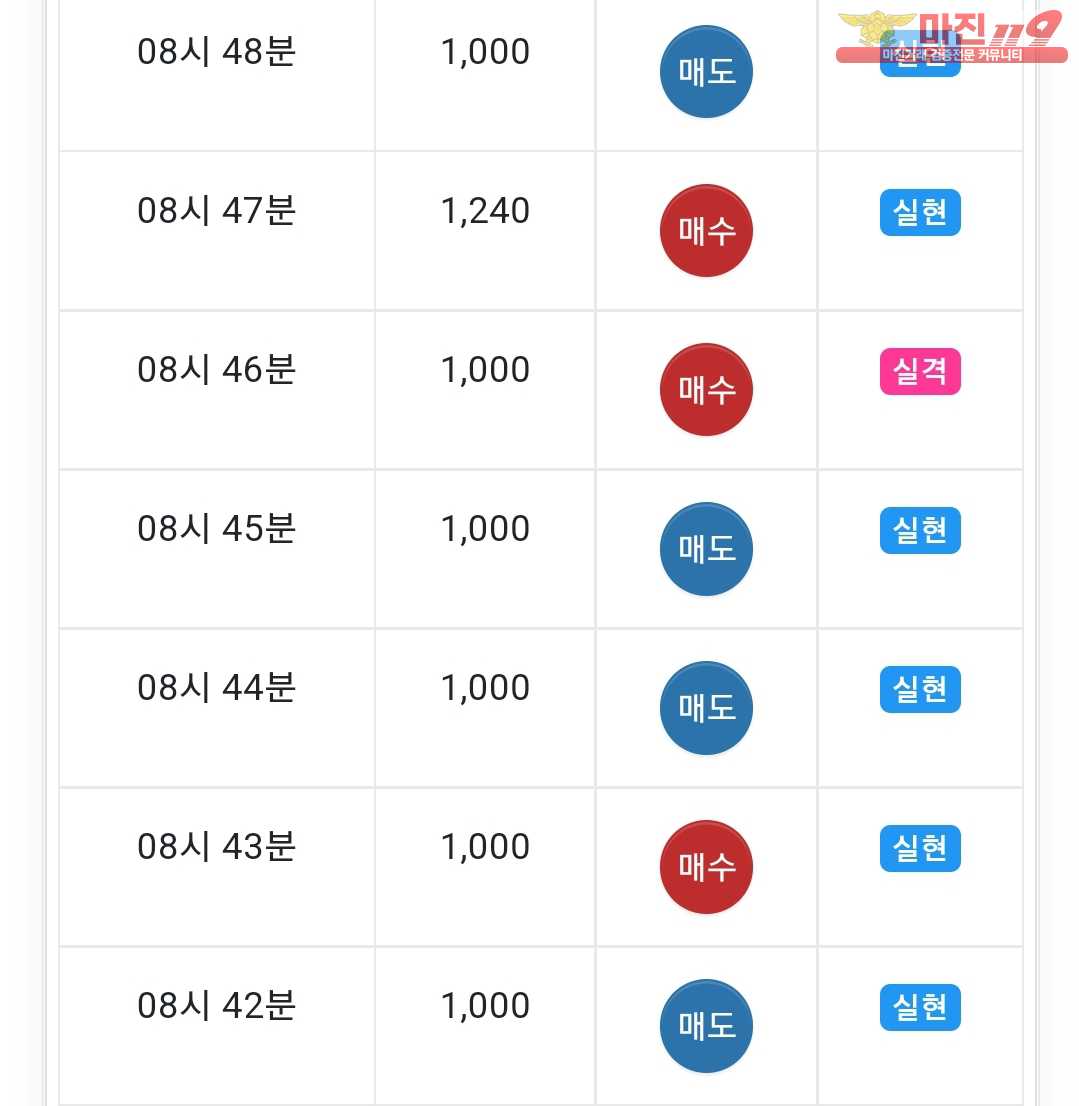The width and height of the screenshot is (1079, 1106).
Task: Click the 1,000 amount in 08시 42분 row
Action: 484,1006
